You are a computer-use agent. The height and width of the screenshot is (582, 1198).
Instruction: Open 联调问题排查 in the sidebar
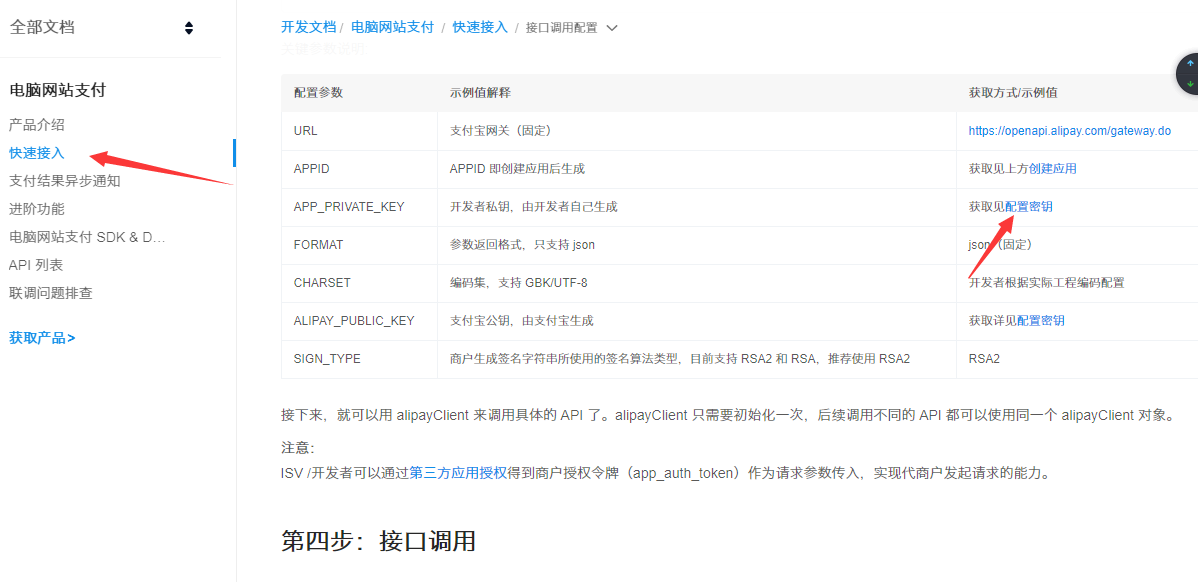tap(51, 293)
